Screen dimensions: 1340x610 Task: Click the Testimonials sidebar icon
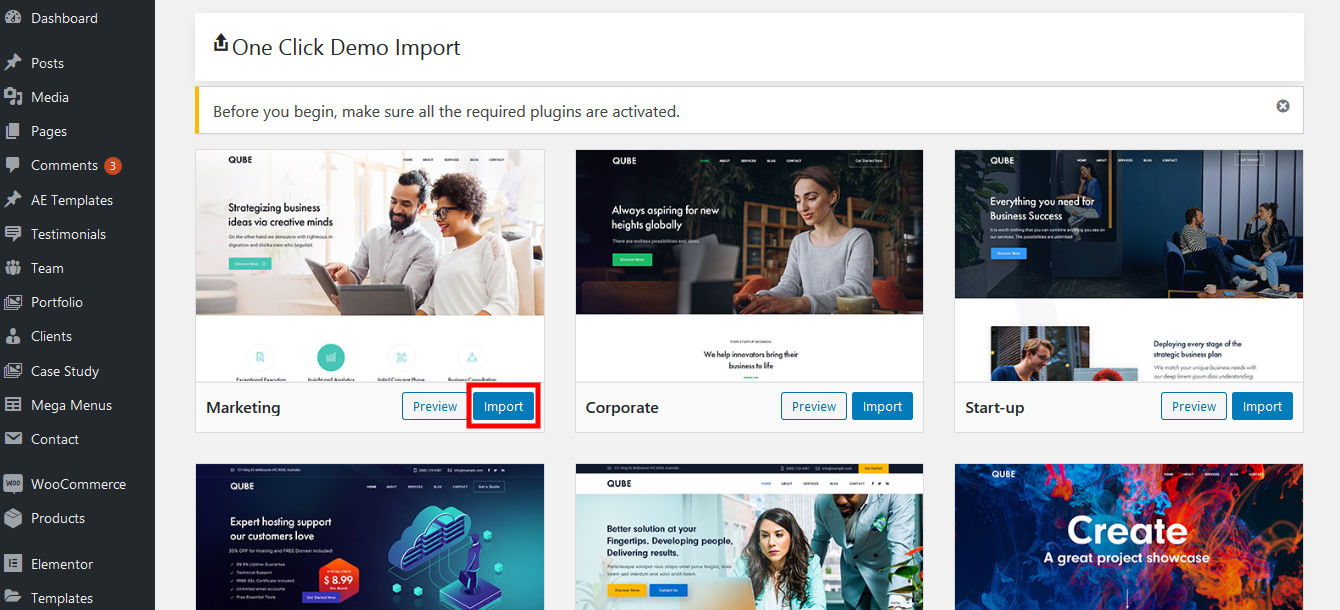[13, 234]
